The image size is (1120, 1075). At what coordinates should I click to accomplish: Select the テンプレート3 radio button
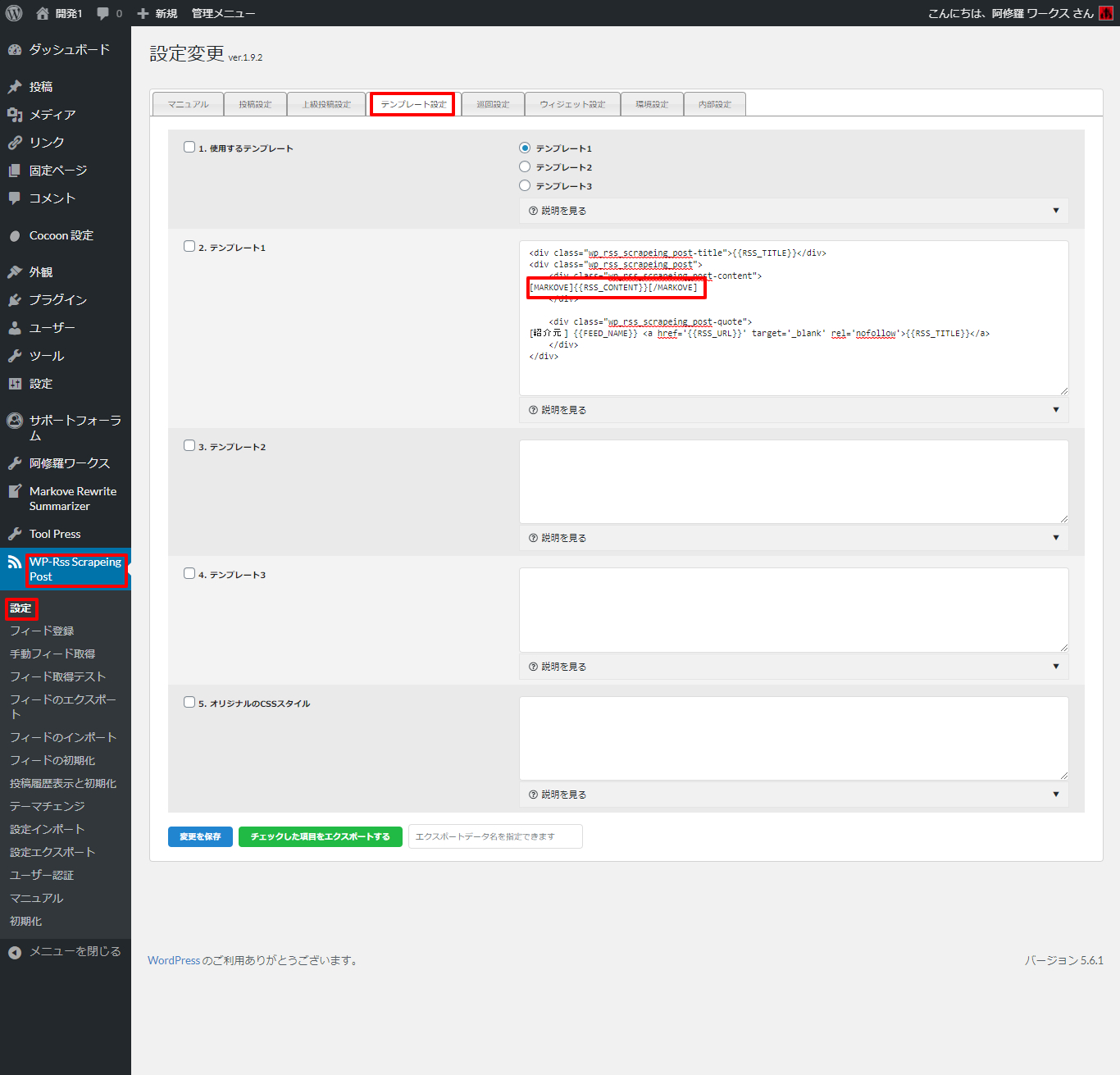tap(525, 185)
